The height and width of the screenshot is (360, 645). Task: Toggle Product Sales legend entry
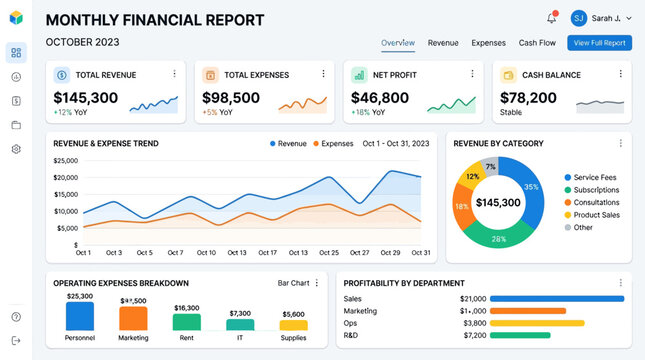(x=592, y=215)
